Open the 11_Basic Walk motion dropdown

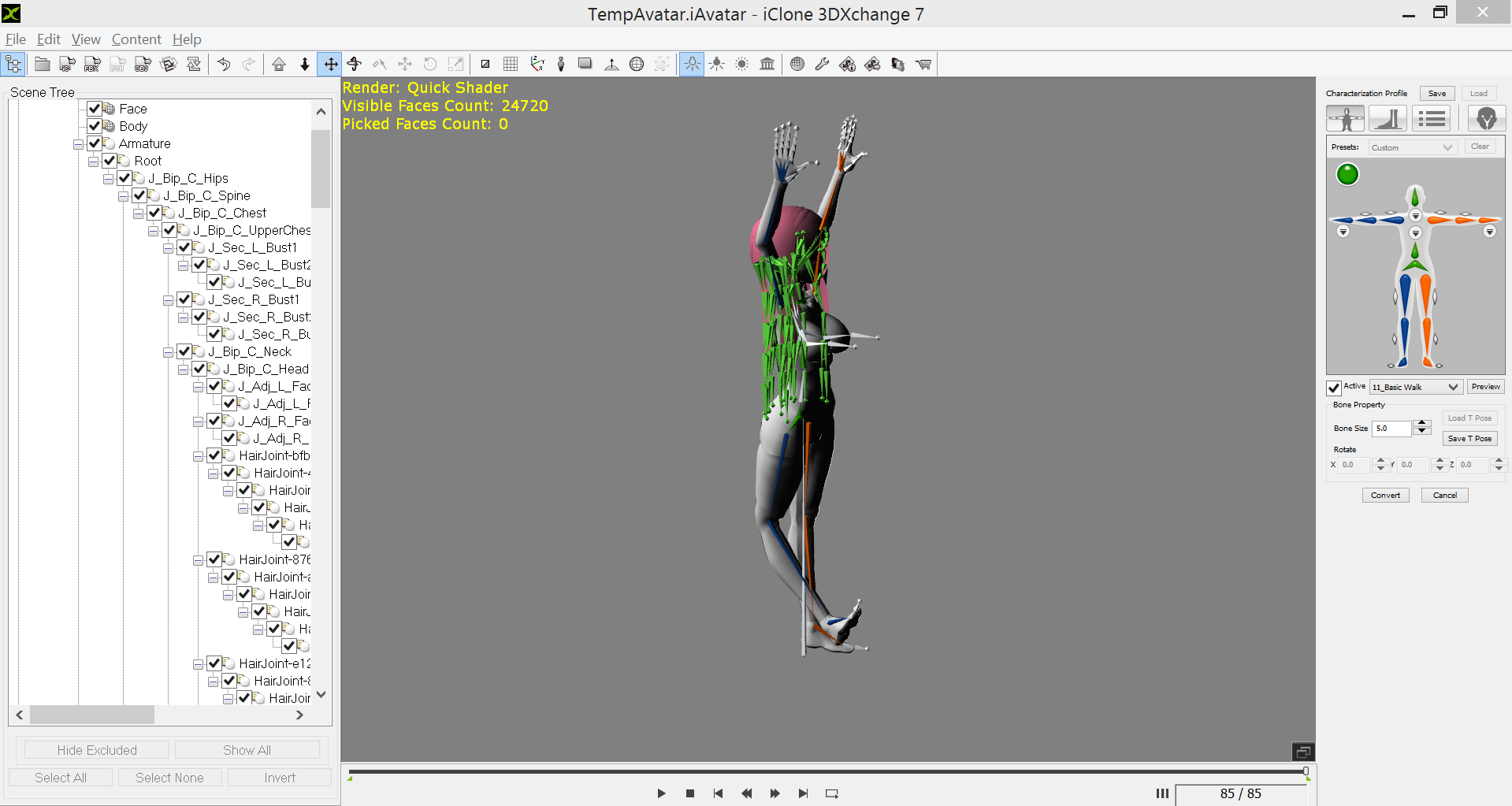pos(1416,387)
